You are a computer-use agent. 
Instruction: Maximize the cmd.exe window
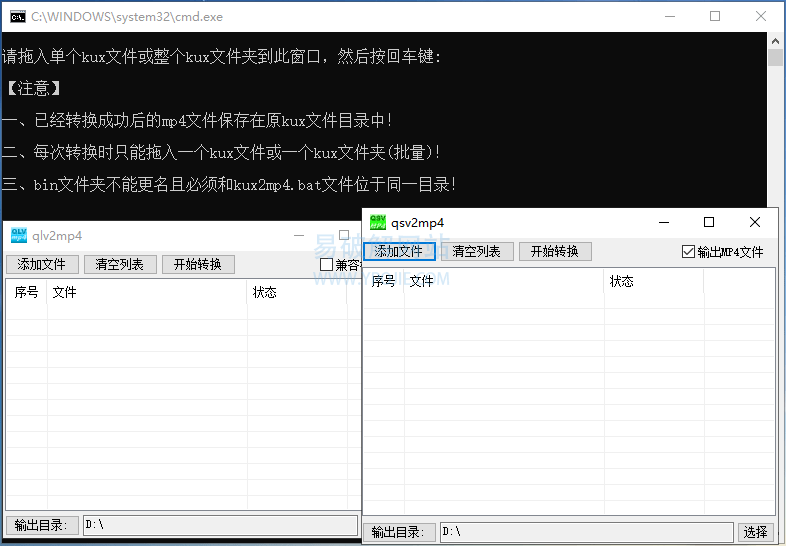[x=715, y=16]
